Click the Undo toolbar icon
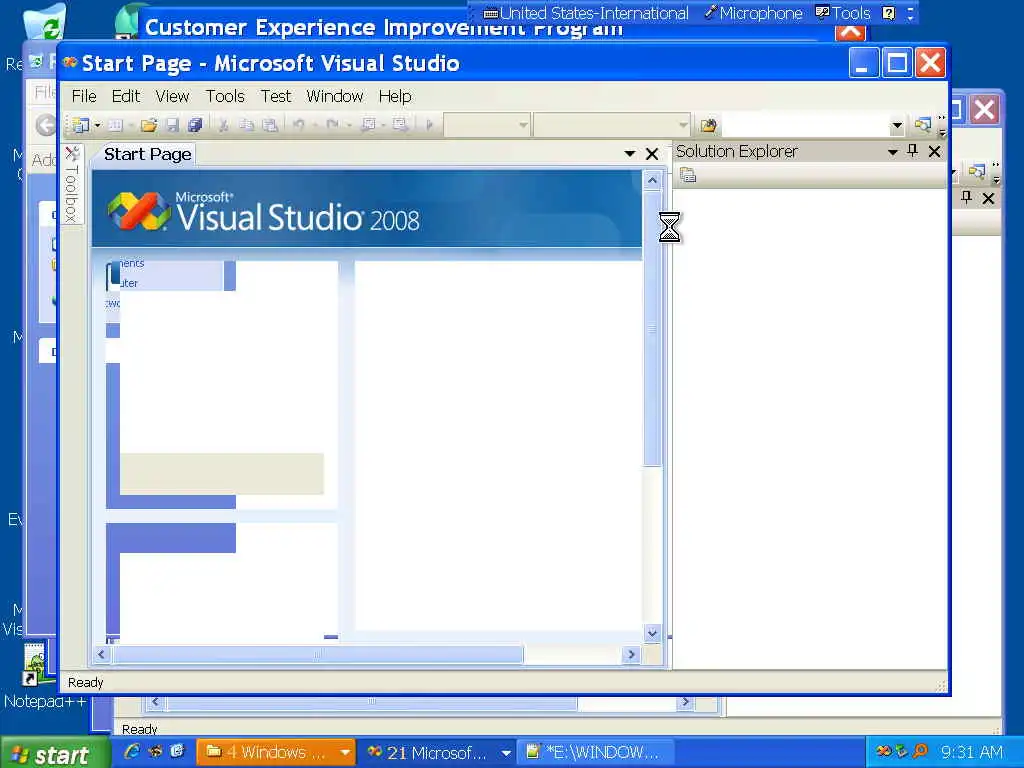This screenshot has width=1024, height=768. coord(298,124)
